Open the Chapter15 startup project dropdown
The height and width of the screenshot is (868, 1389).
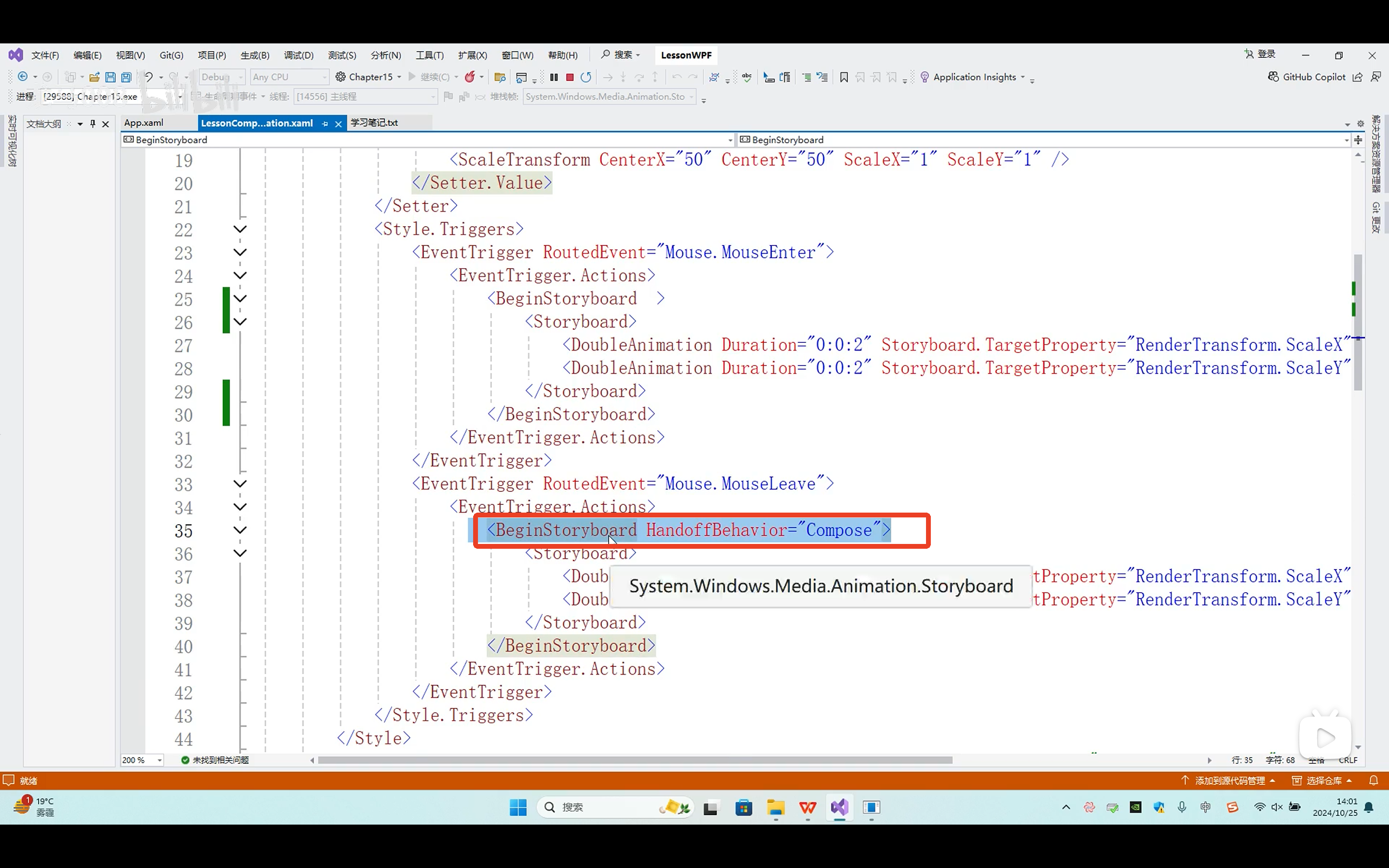coord(399,77)
